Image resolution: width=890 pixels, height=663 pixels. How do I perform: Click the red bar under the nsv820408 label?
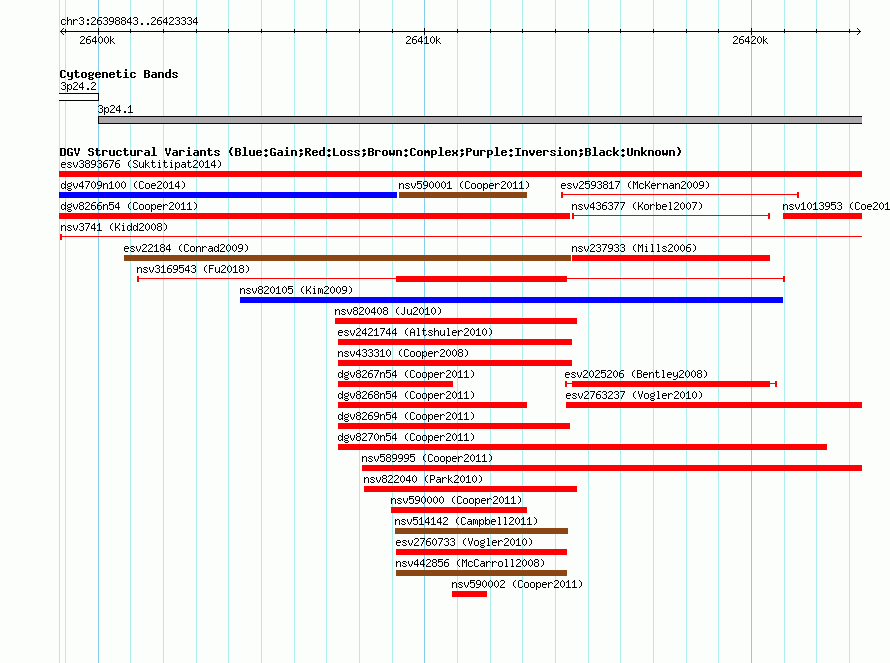(456, 321)
